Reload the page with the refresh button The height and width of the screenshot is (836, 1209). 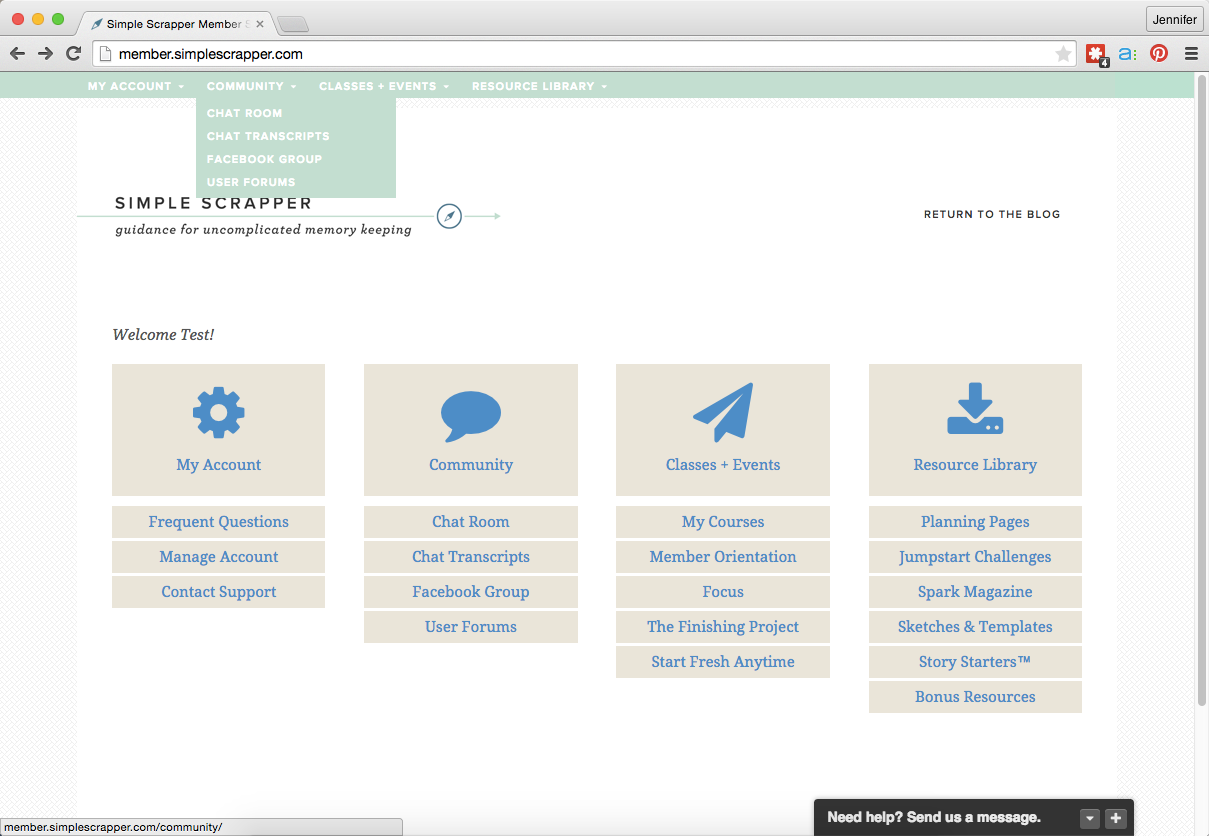point(73,54)
